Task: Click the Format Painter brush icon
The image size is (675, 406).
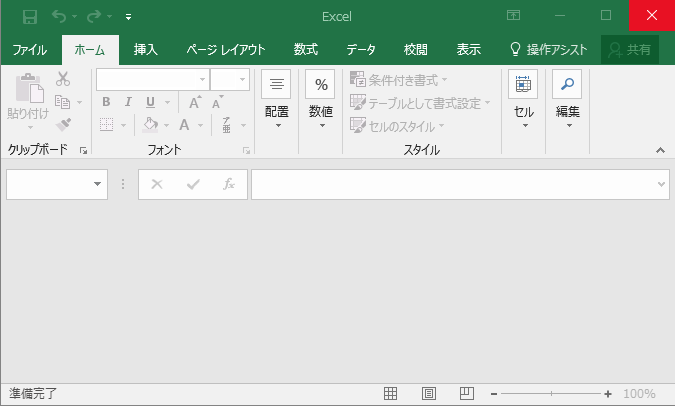Action: coord(63,125)
